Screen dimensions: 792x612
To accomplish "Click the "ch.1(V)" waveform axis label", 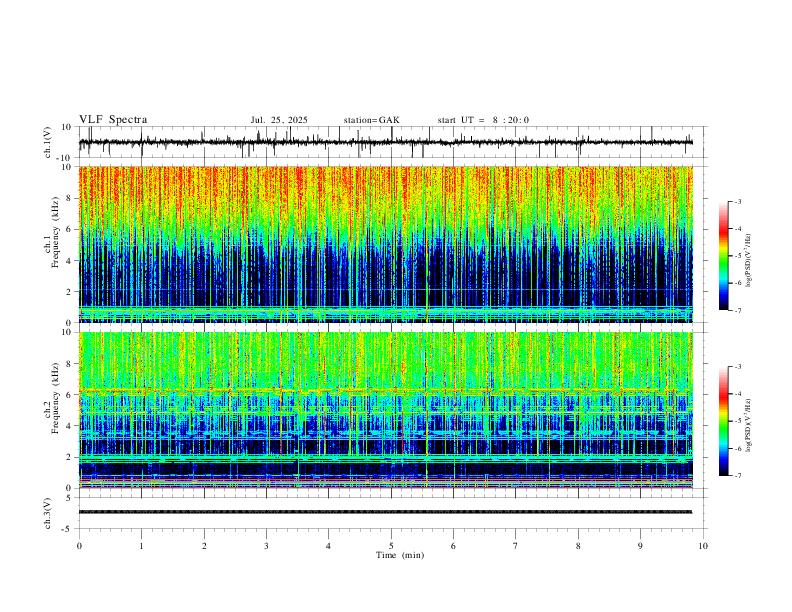I will (48, 142).
